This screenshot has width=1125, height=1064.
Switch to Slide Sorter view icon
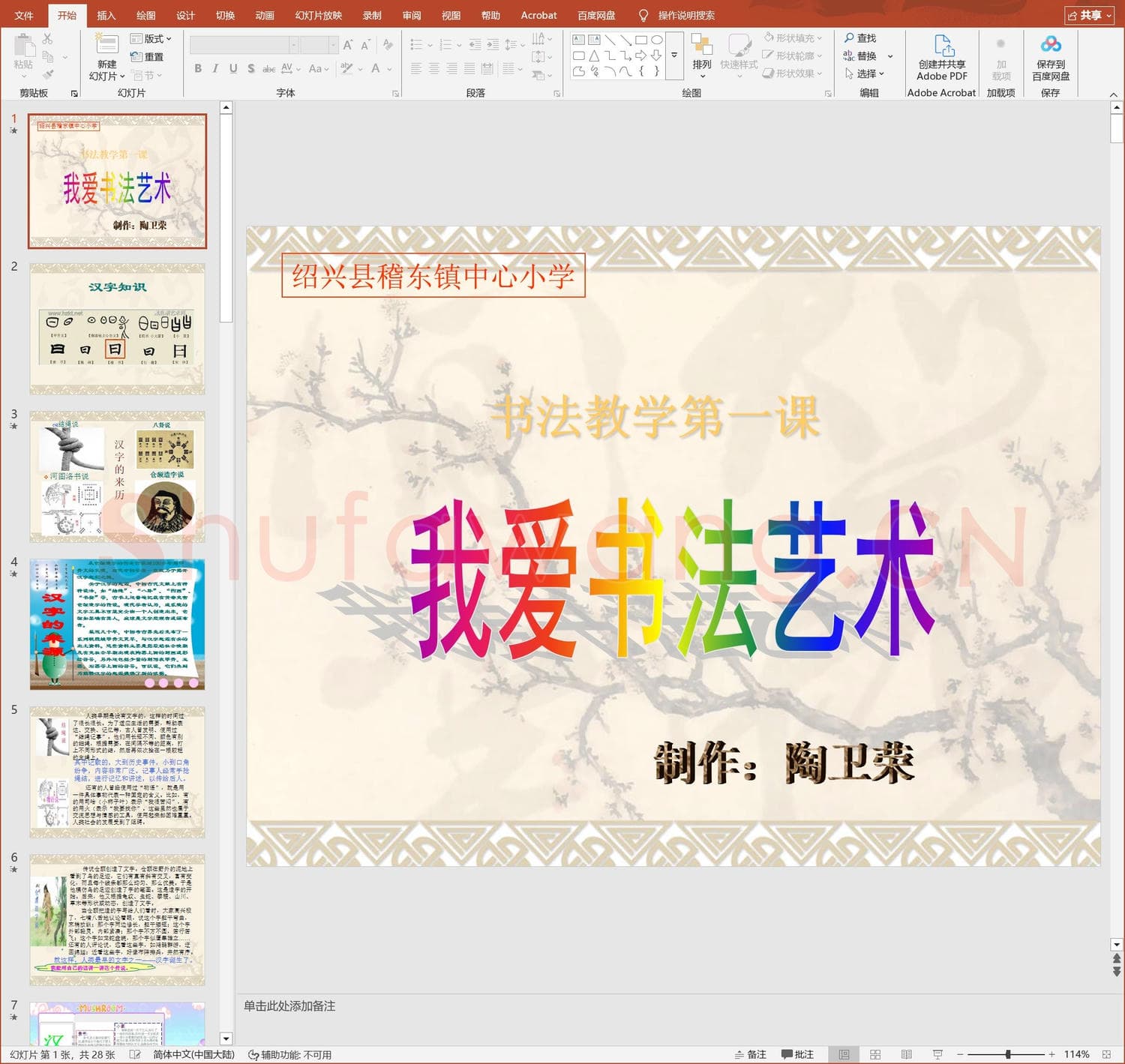click(875, 1054)
